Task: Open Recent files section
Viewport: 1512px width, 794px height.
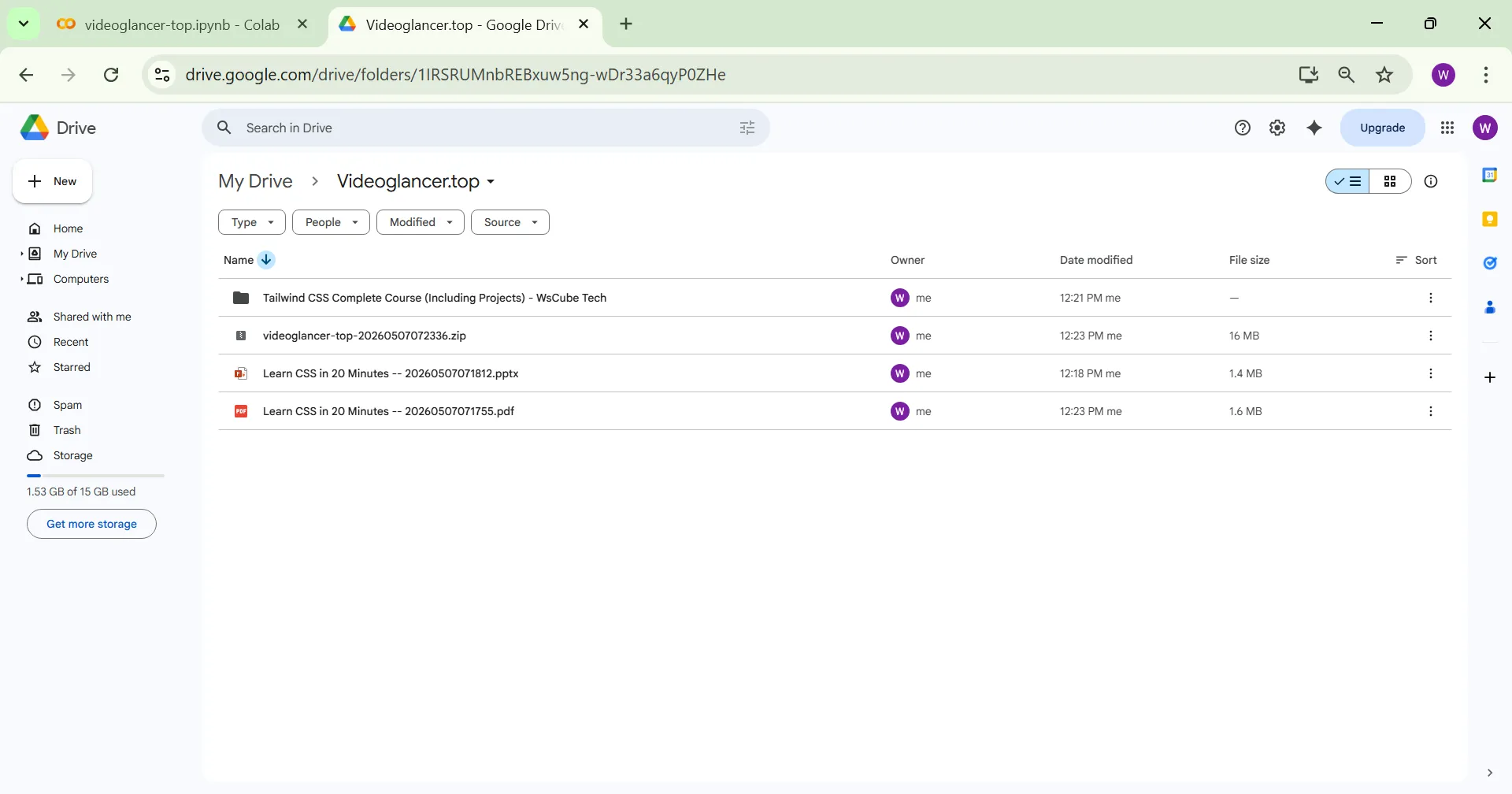Action: tap(71, 342)
